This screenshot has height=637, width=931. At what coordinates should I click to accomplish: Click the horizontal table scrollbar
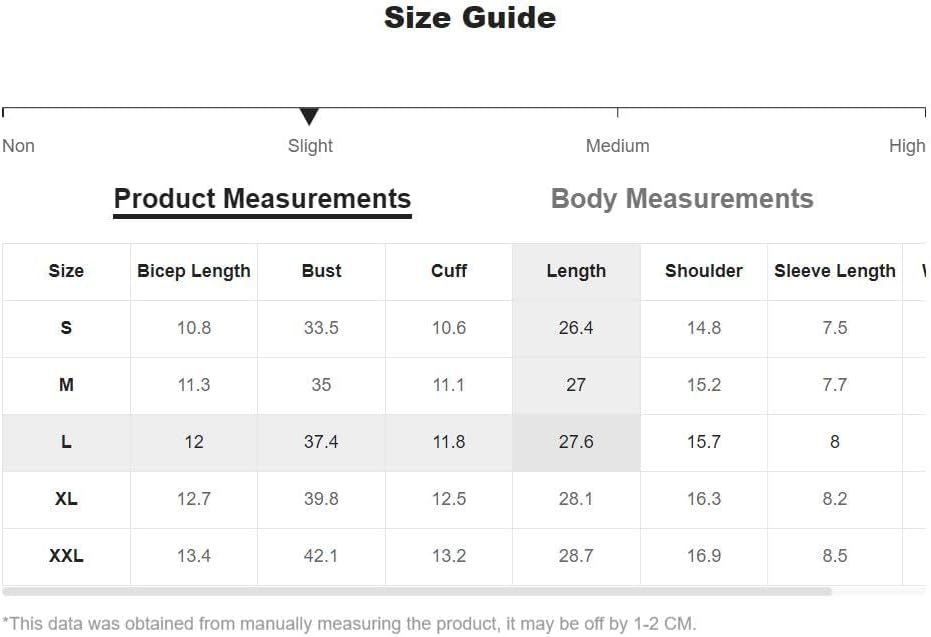pos(417,591)
